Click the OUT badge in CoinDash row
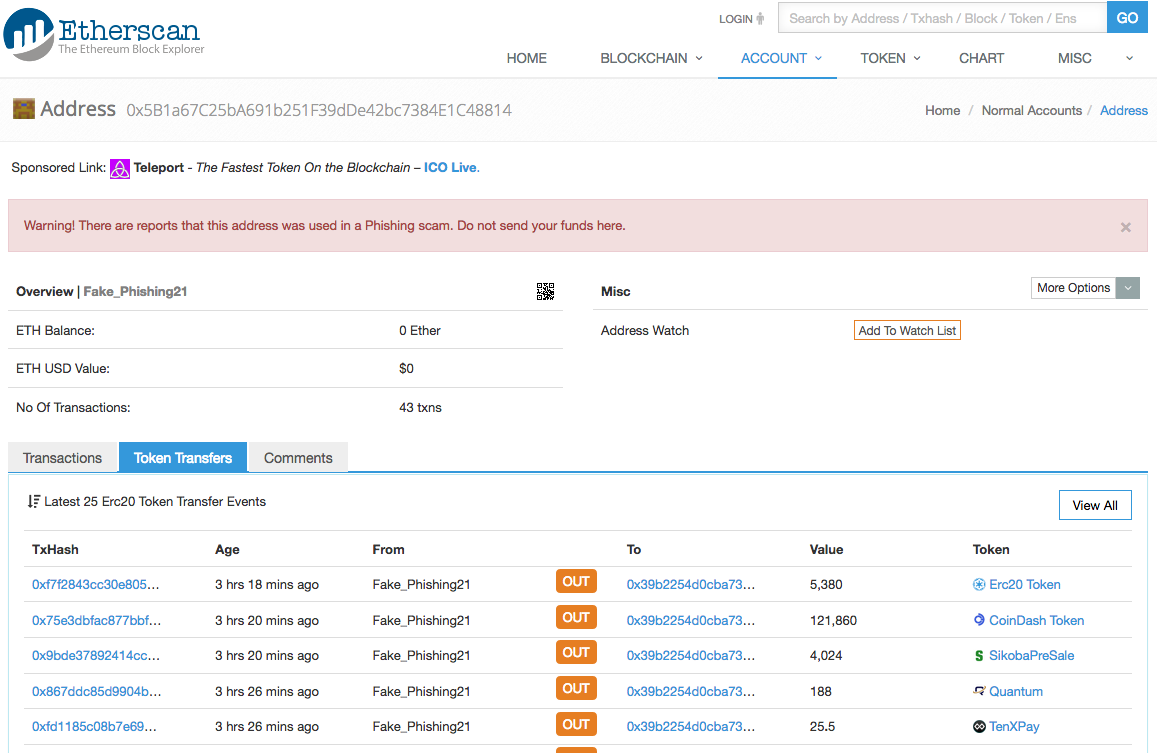 [x=576, y=617]
